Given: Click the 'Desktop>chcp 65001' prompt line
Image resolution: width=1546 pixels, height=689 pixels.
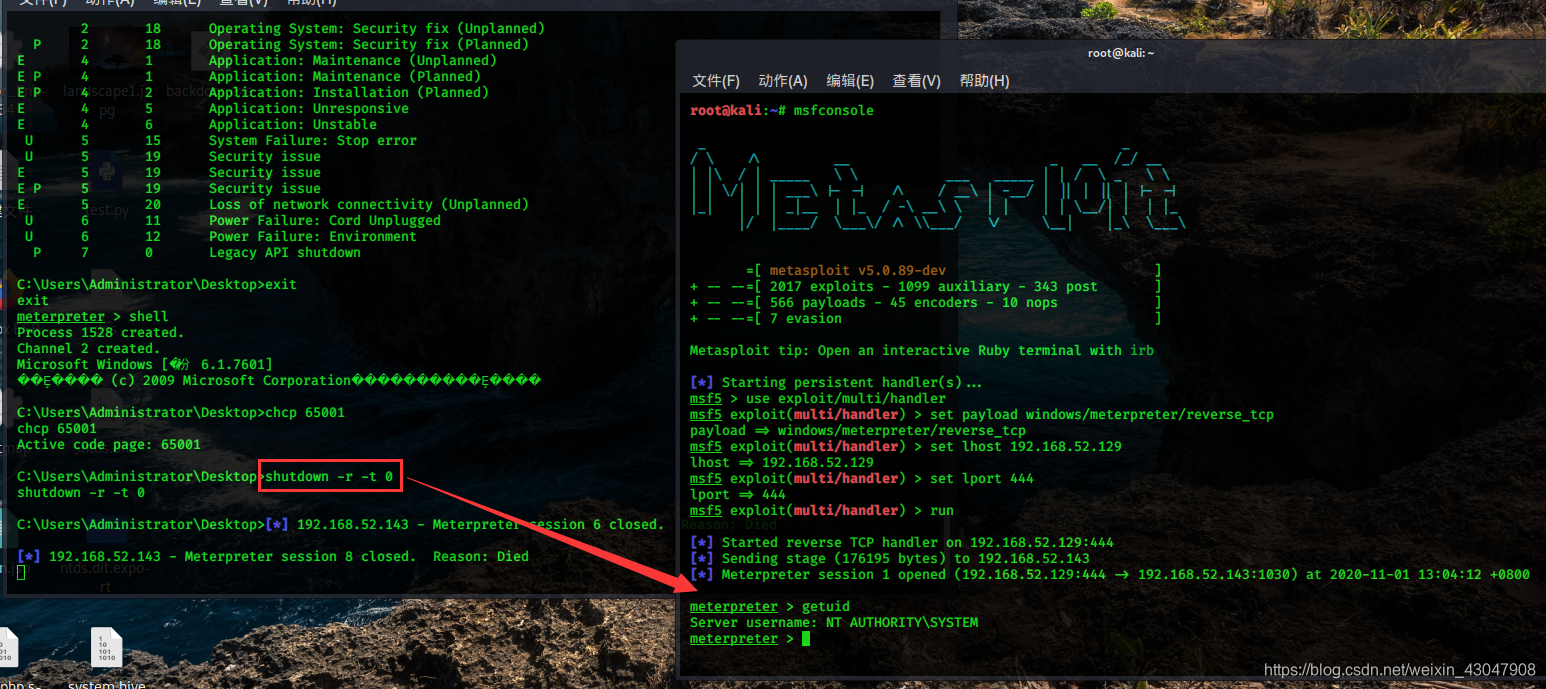Looking at the screenshot, I should 181,412.
